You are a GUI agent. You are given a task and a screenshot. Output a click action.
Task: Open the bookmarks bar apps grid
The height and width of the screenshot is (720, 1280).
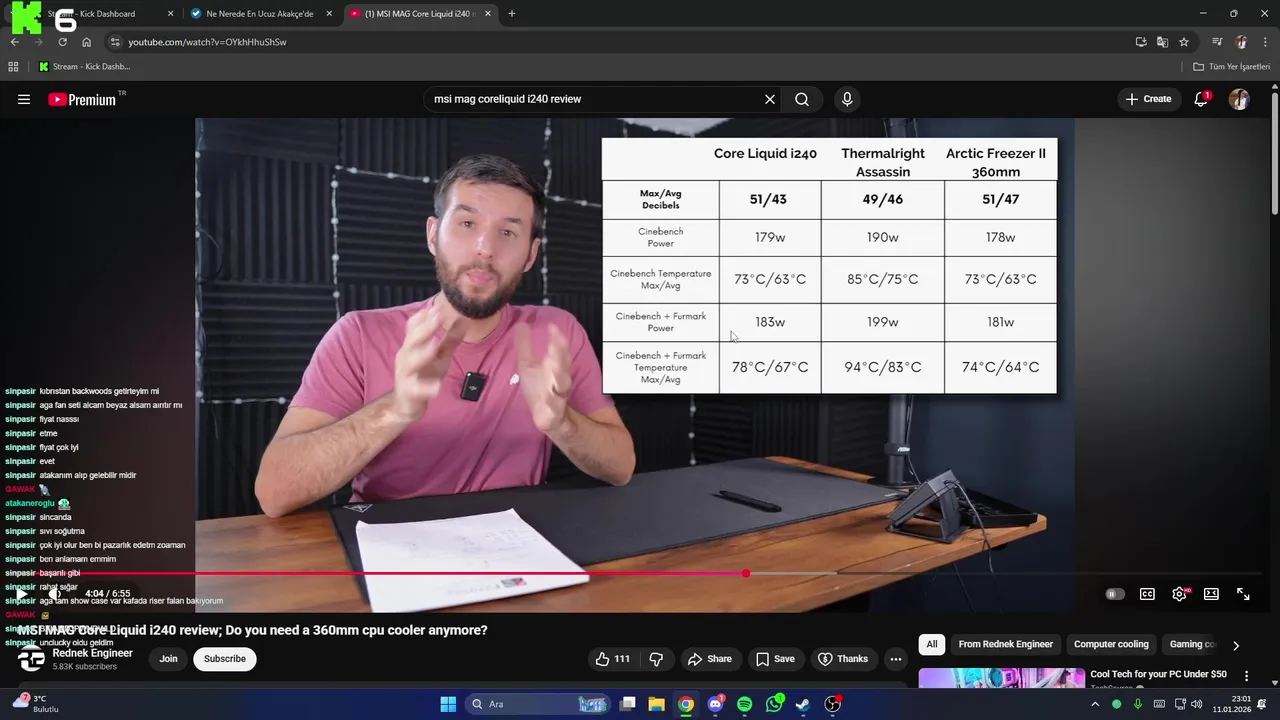pyautogui.click(x=13, y=67)
